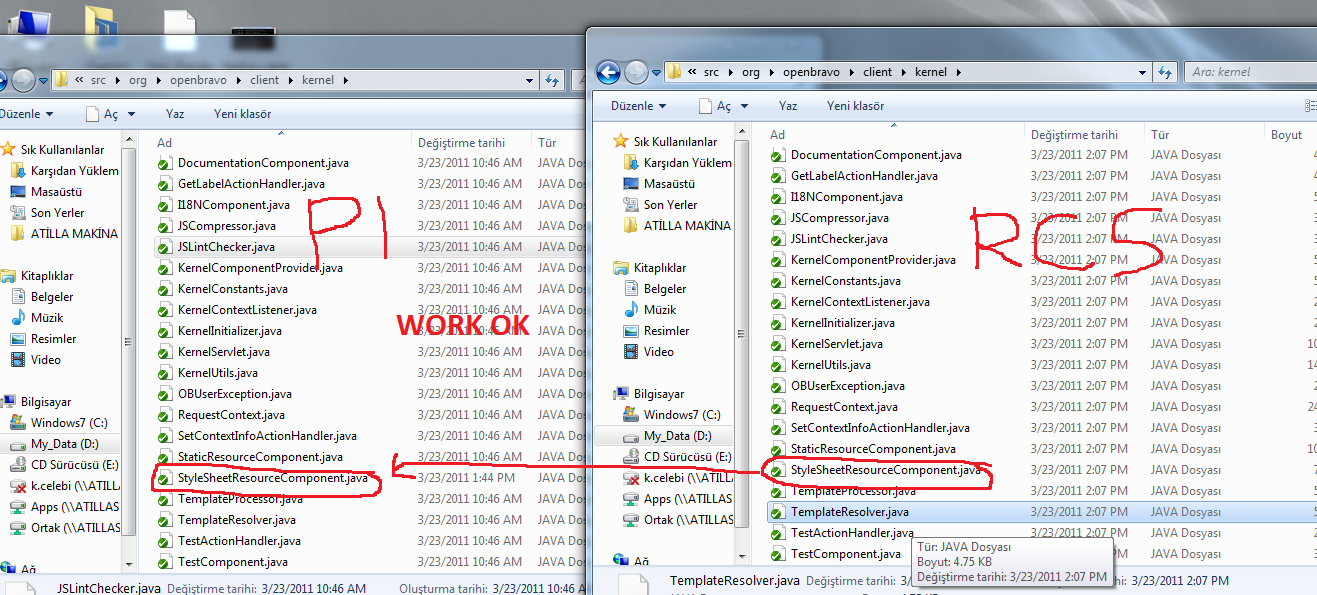The image size is (1317, 595).
Task: Click the 'org' breadcrumb in the left window's address bar
Action: pyautogui.click(x=138, y=79)
